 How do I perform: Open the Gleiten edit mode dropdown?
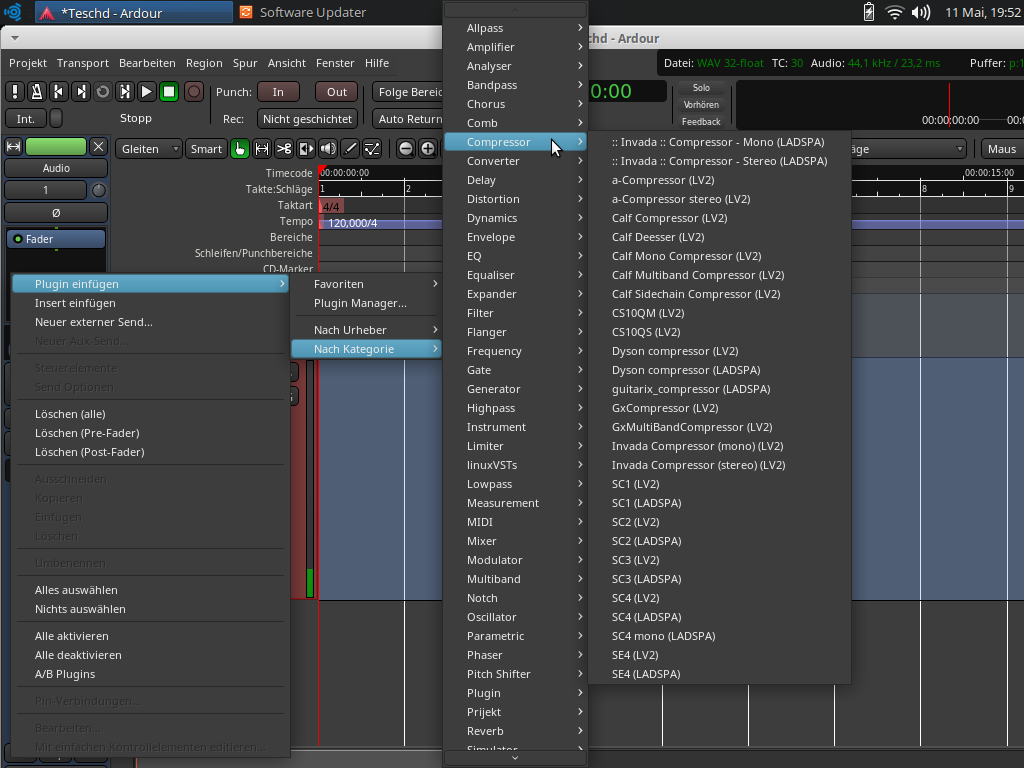pos(149,149)
